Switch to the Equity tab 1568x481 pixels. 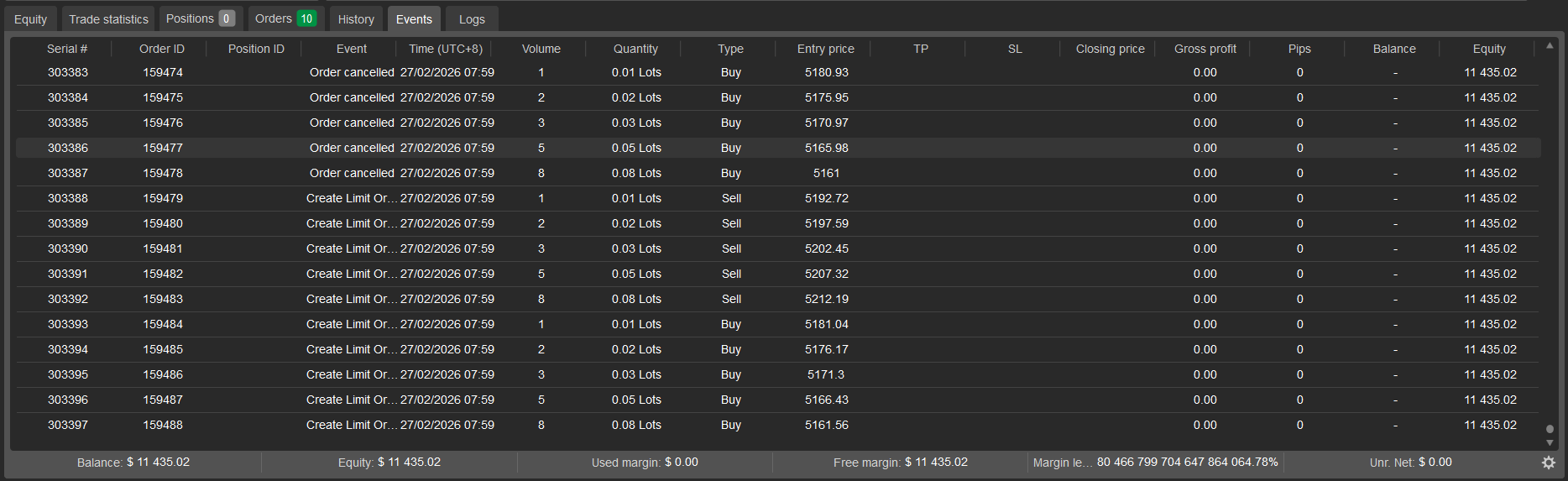pyautogui.click(x=31, y=19)
